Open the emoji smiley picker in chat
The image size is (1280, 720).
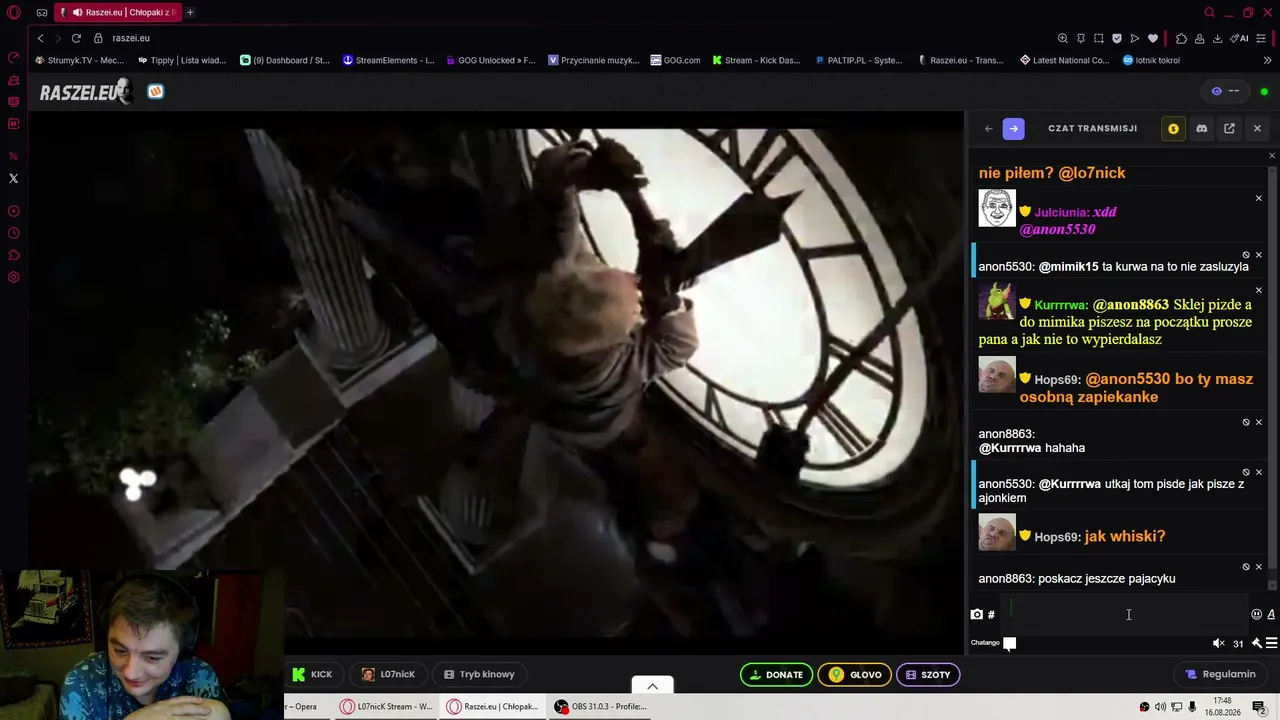(1256, 615)
